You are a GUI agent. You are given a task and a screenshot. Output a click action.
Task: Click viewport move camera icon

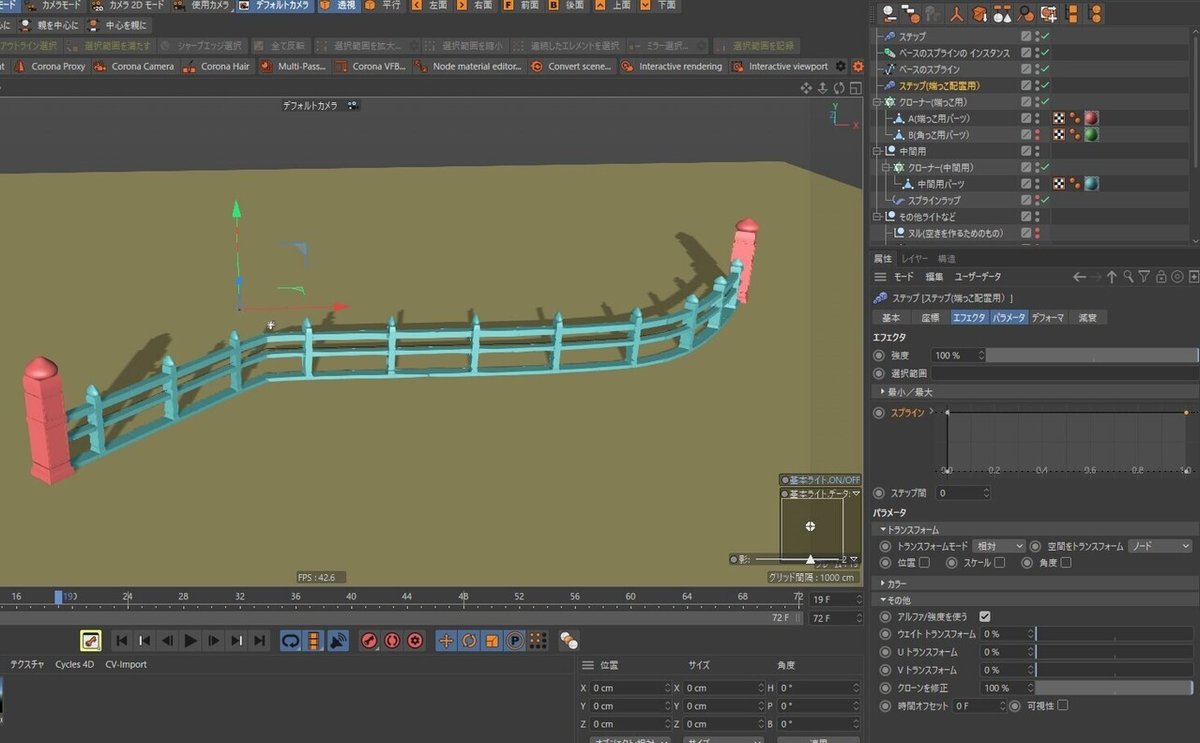click(x=806, y=88)
